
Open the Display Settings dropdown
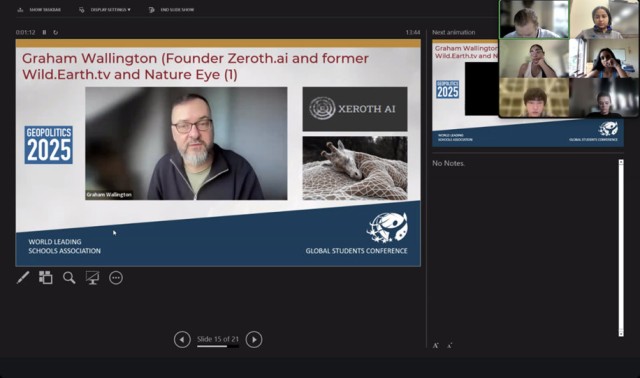pyautogui.click(x=105, y=9)
